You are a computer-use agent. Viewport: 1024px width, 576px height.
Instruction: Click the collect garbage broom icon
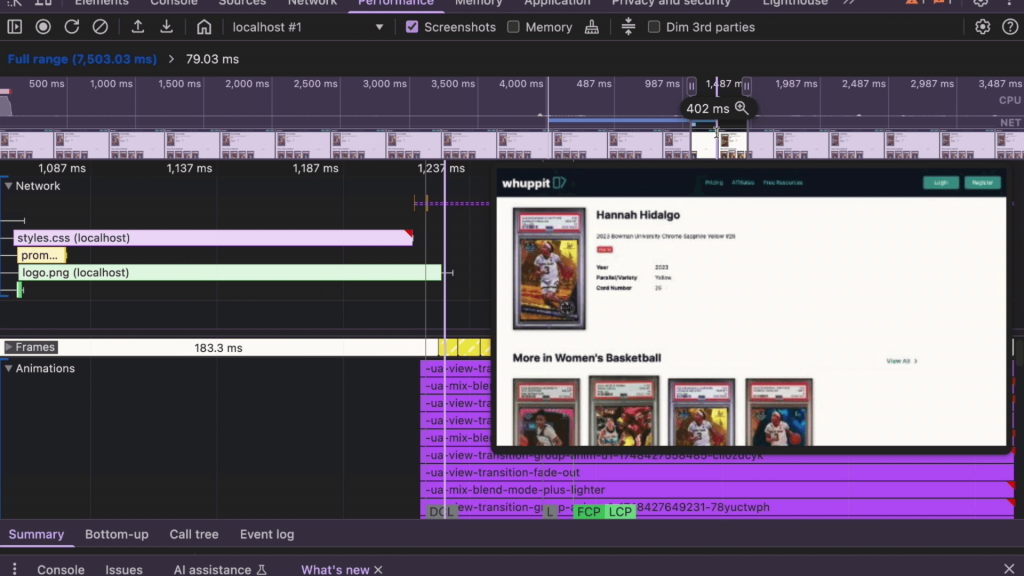pyautogui.click(x=592, y=27)
